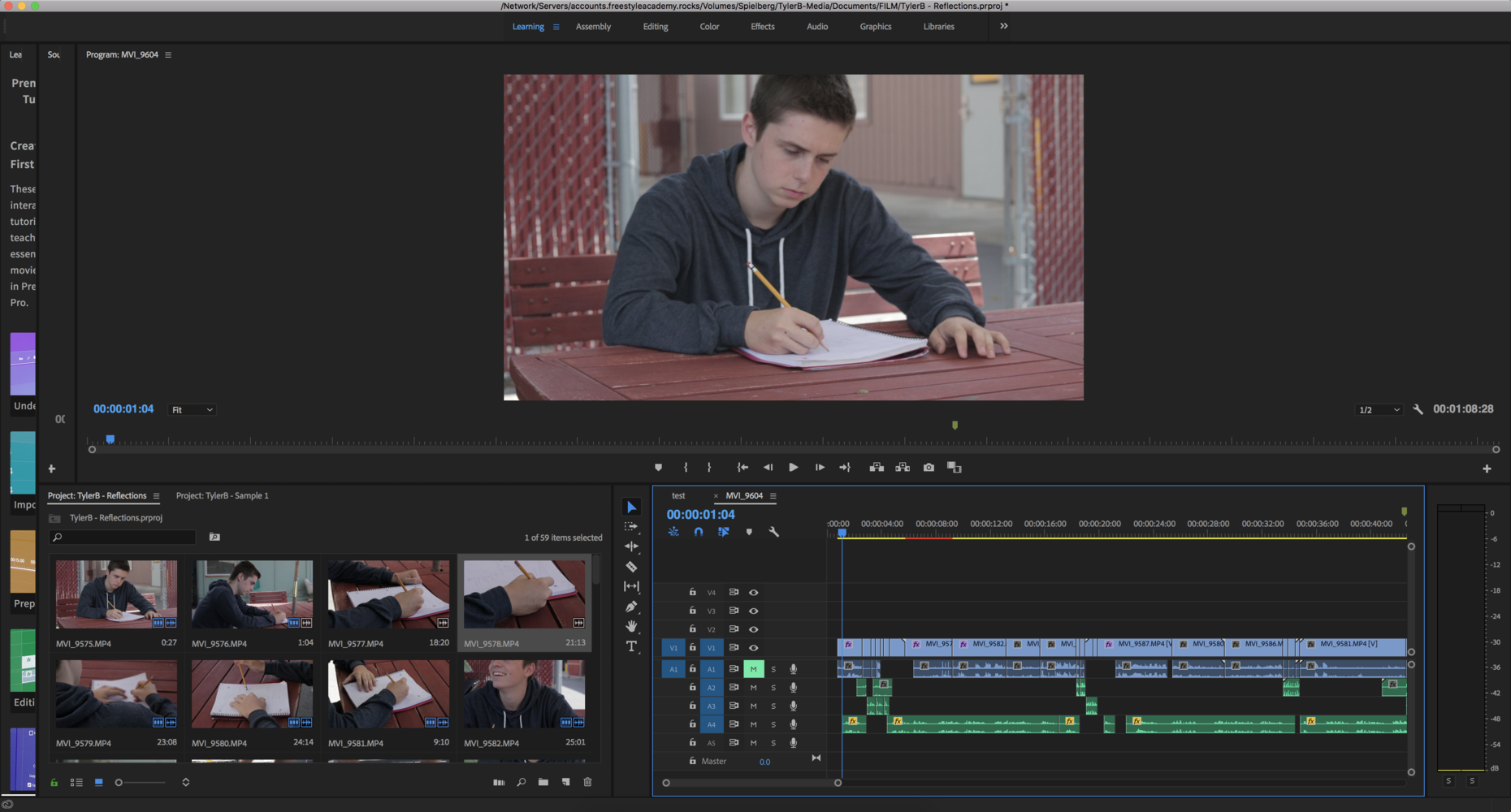Toggle V1 track output eye
Viewport: 1511px width, 812px height.
[x=754, y=648]
